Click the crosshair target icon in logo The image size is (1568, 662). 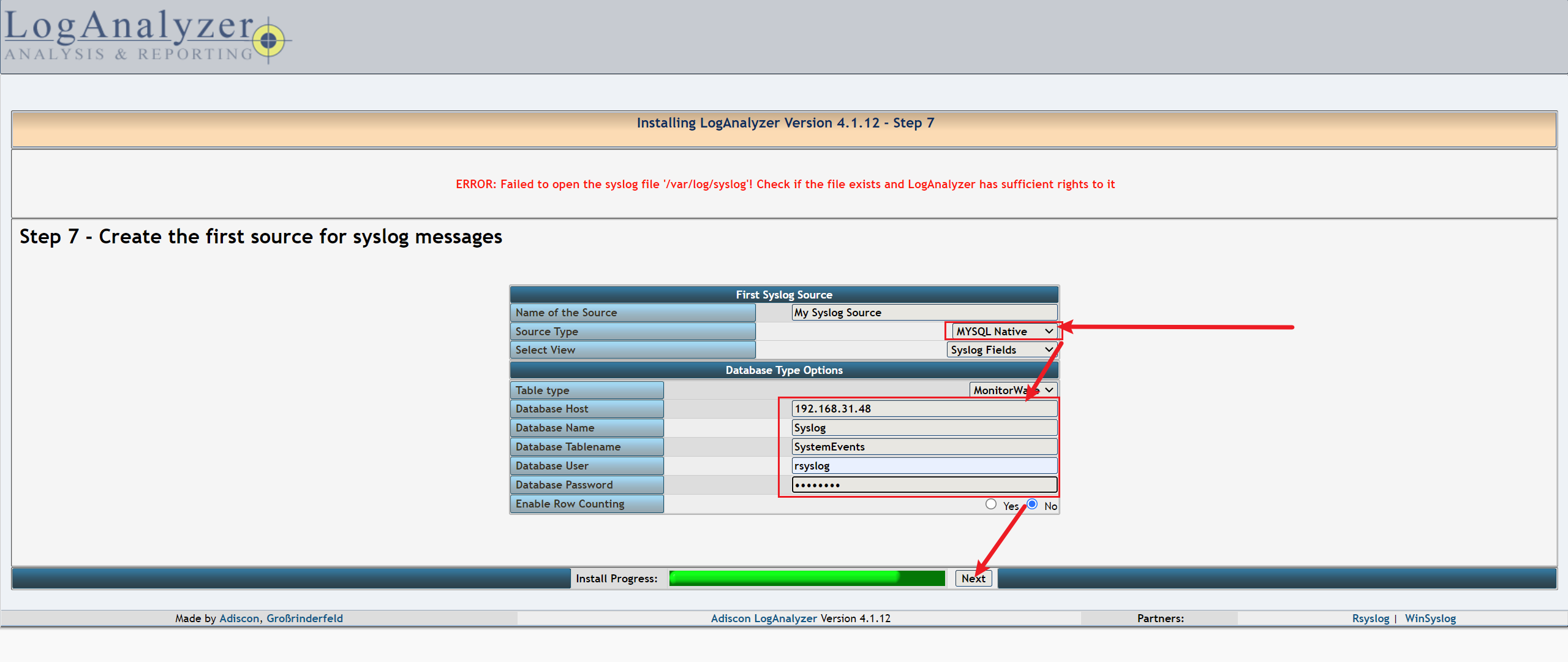coord(268,41)
